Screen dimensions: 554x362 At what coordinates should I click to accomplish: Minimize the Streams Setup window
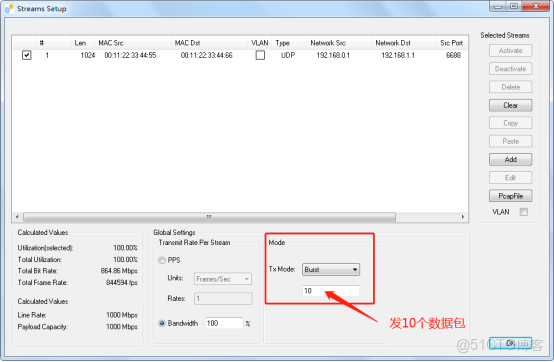click(x=498, y=6)
